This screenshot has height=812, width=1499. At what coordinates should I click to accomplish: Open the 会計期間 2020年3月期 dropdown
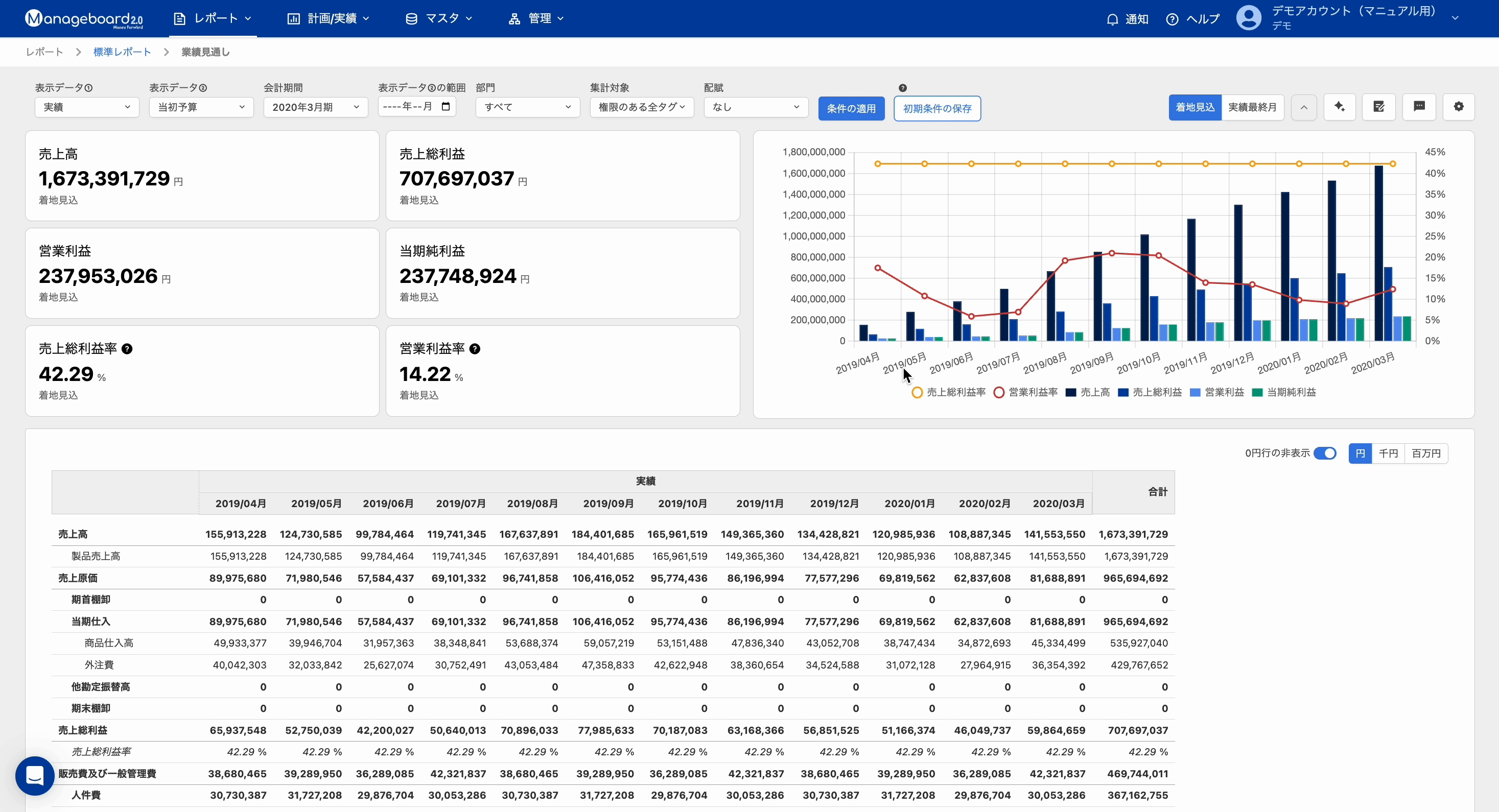click(315, 107)
